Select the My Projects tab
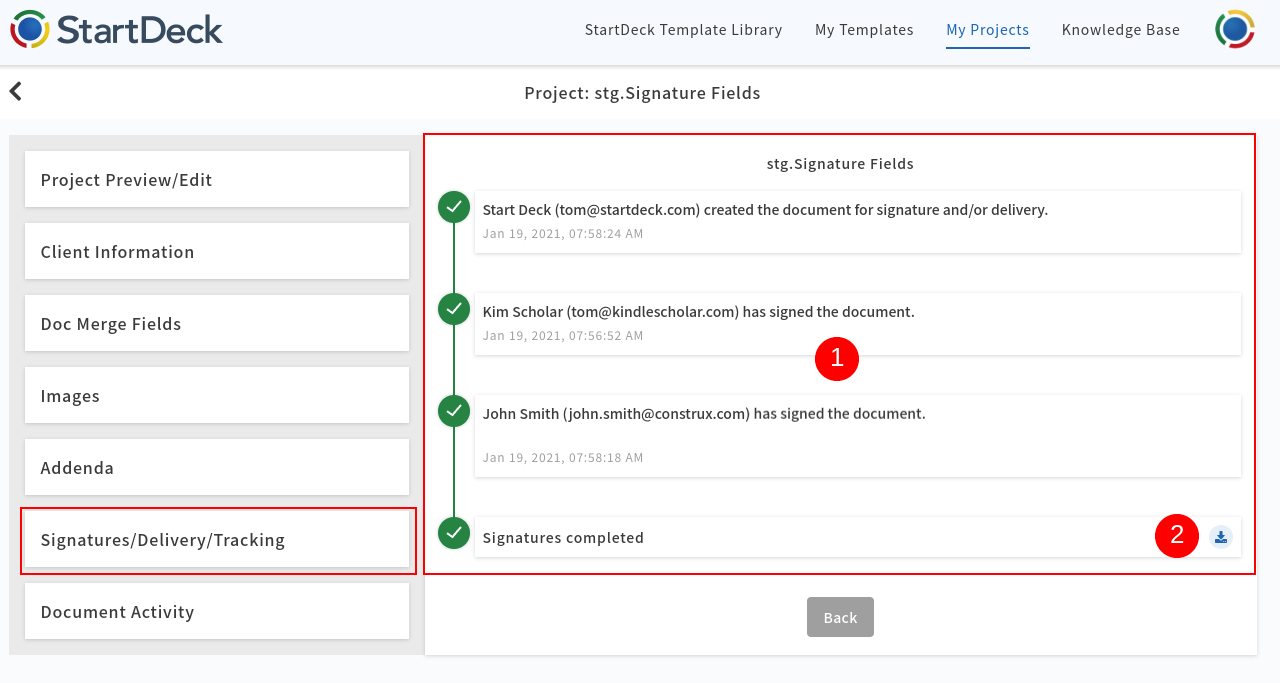 (987, 30)
